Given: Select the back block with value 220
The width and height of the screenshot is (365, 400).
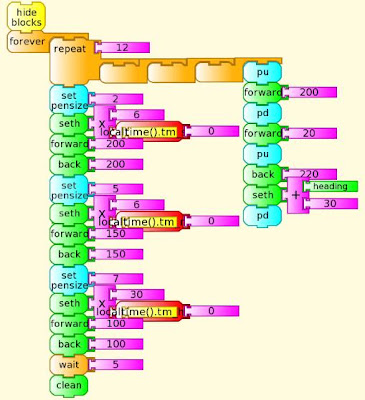Looking at the screenshot, I should 263,174.
